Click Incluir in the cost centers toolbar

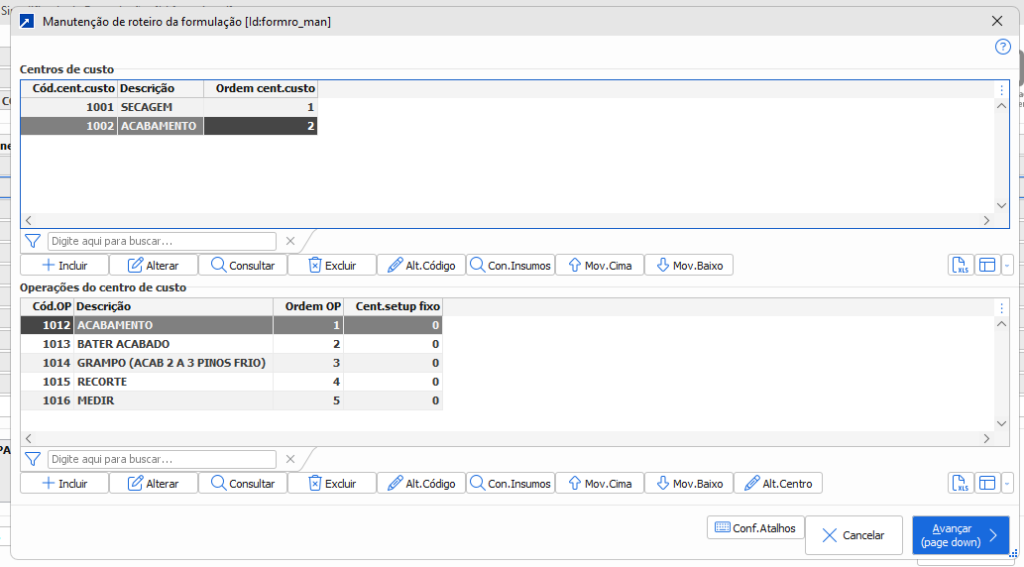pos(65,265)
